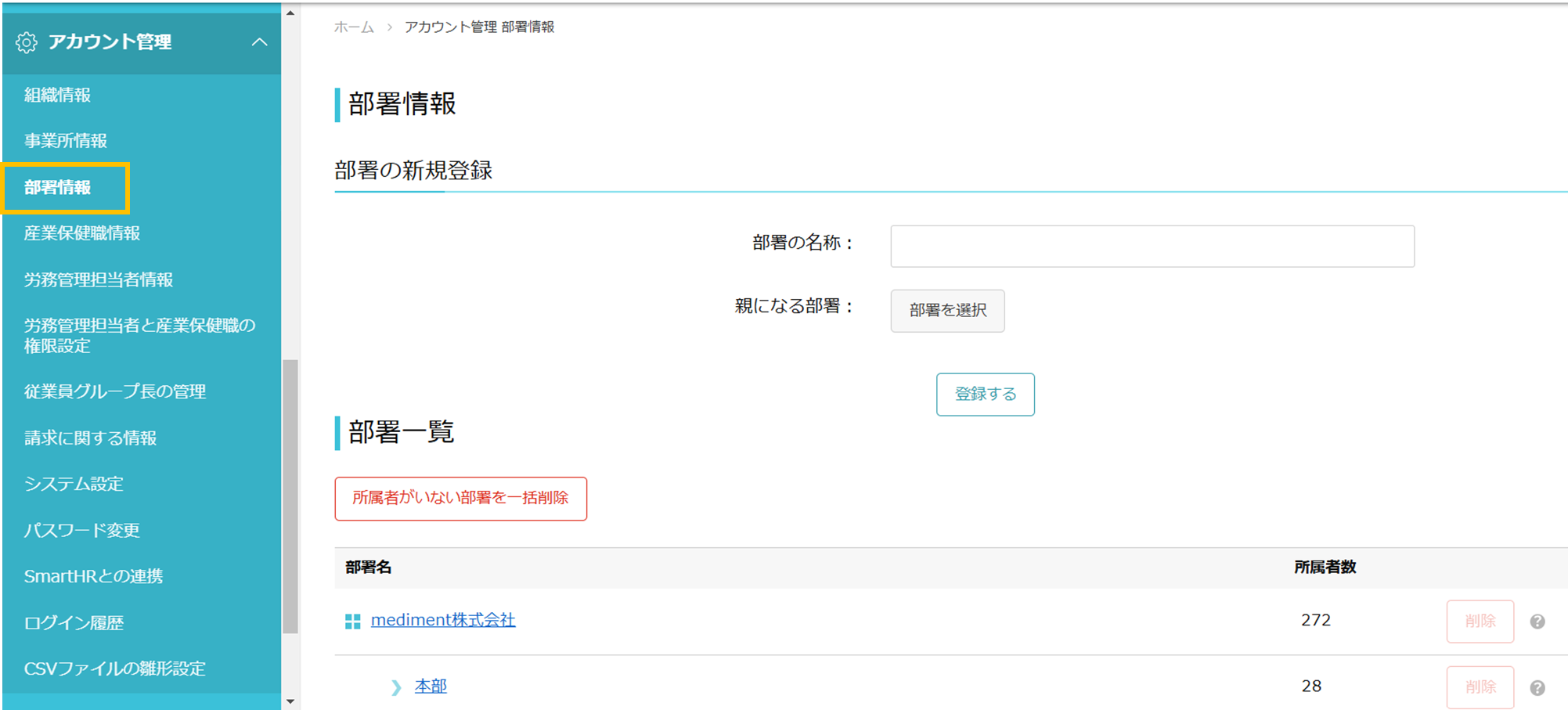Open 従業員グループ長の管理 menu item
1568x710 pixels.
pyautogui.click(x=115, y=391)
